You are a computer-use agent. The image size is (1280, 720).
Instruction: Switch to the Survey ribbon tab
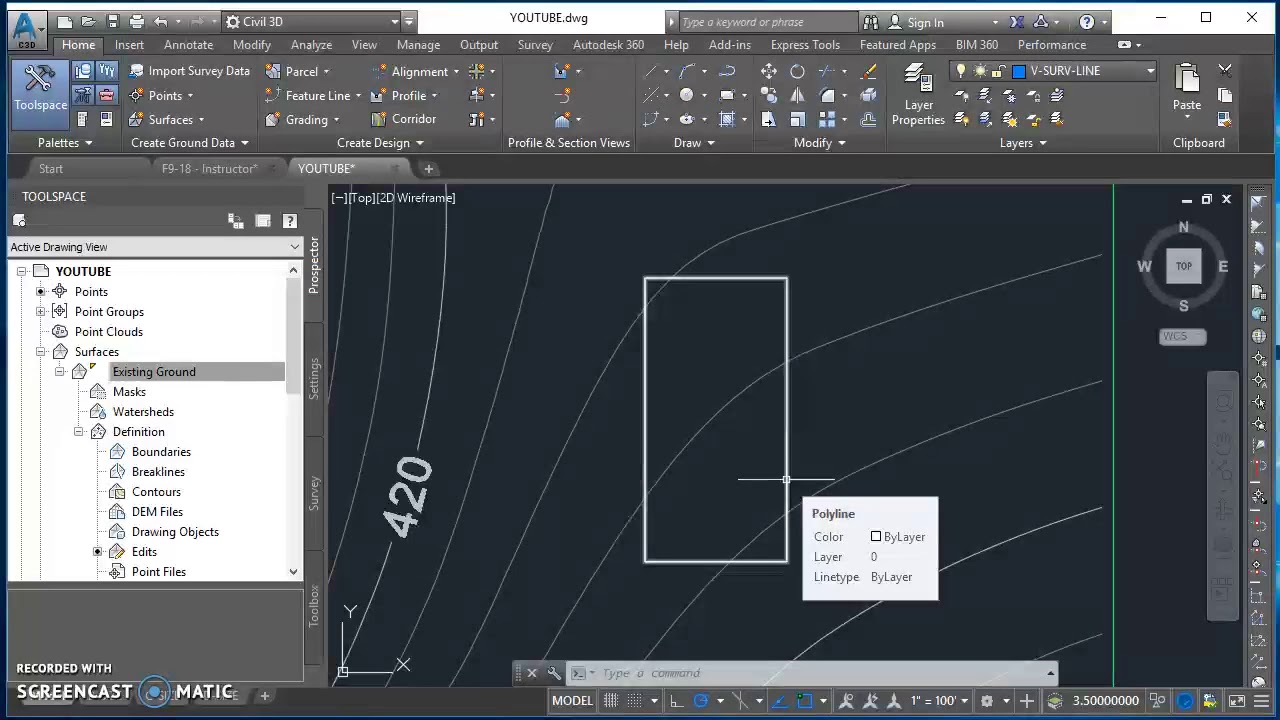535,45
